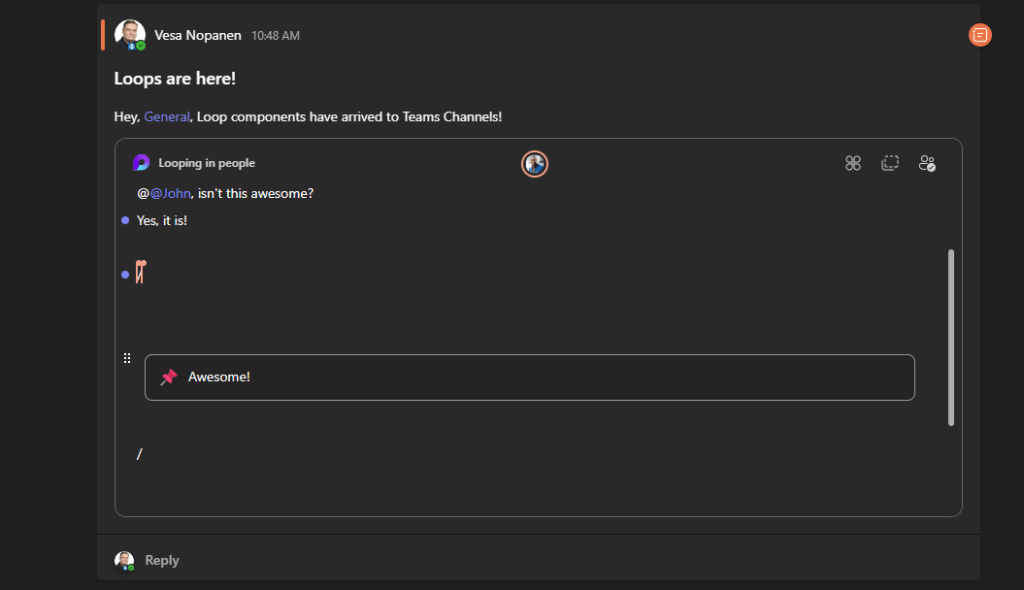The width and height of the screenshot is (1024, 590).
Task: Click the 10:48 AM message timestamp
Action: pyautogui.click(x=275, y=36)
